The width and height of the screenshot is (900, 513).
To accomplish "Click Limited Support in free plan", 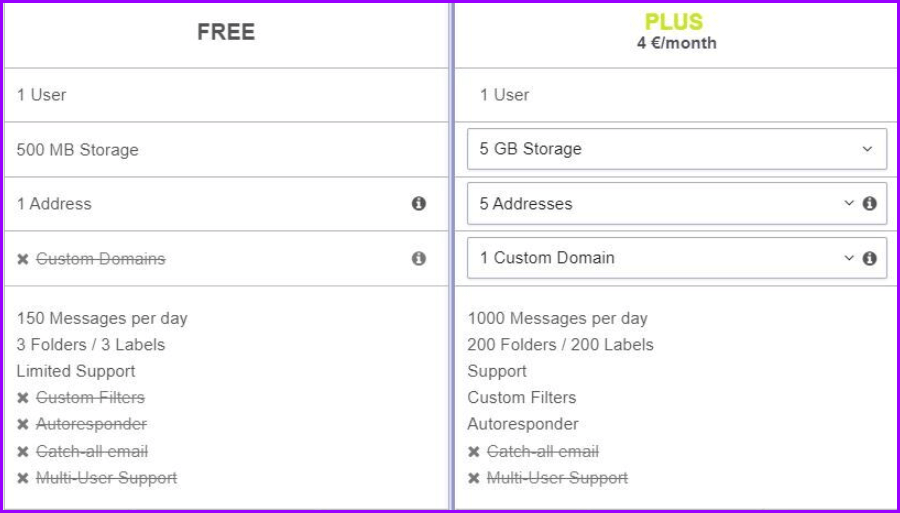I will (x=76, y=371).
